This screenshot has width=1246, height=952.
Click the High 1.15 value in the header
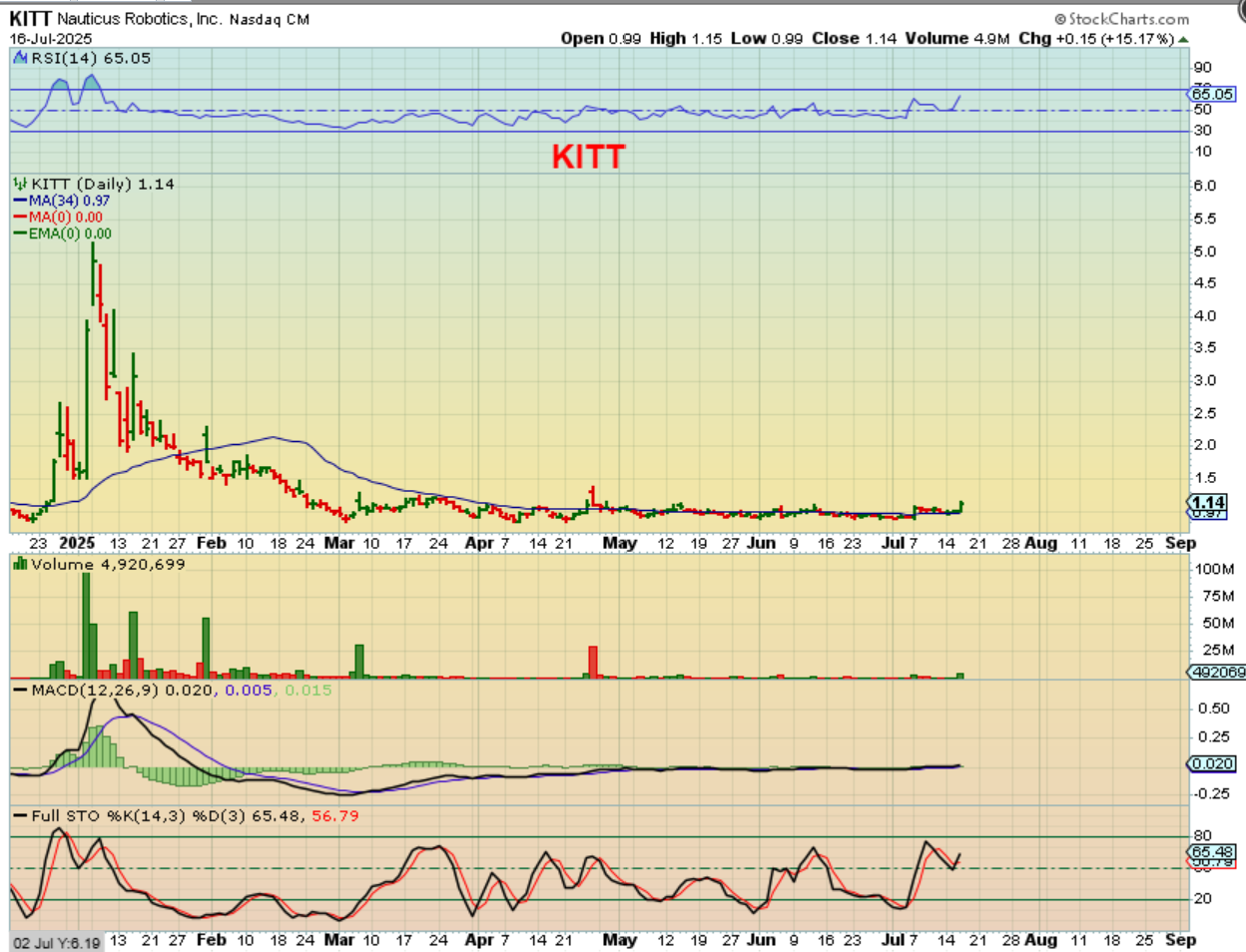coord(686,38)
